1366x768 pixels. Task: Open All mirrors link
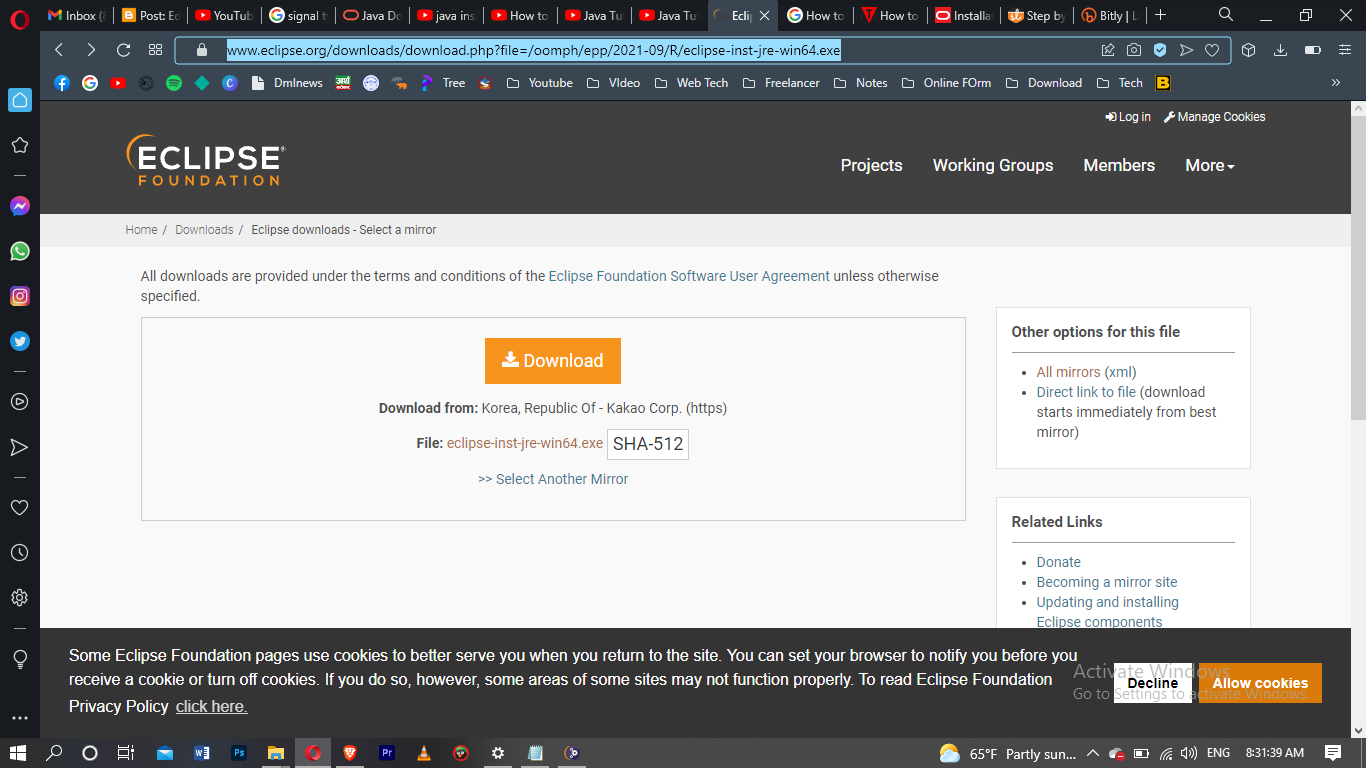(1069, 372)
